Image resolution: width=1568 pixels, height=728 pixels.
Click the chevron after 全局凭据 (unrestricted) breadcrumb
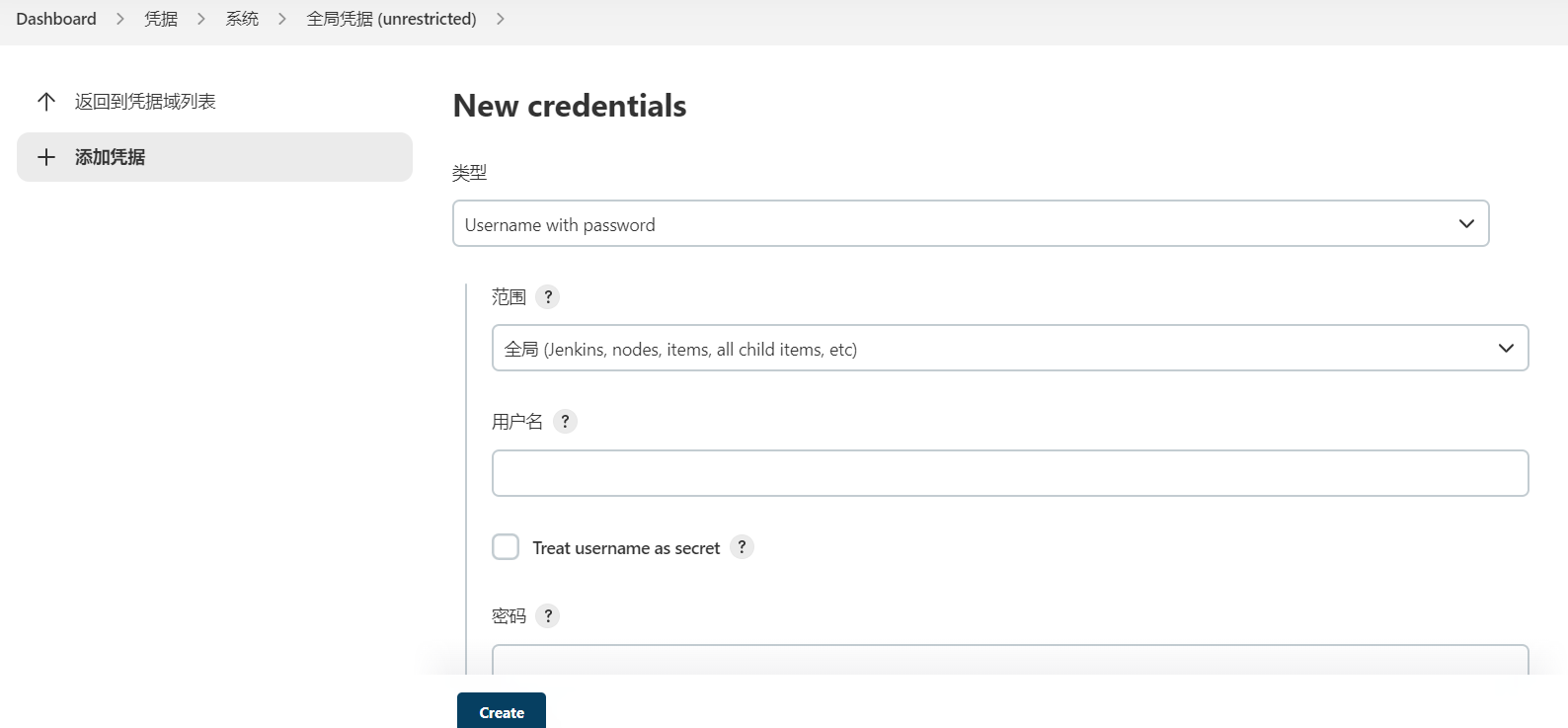[501, 19]
